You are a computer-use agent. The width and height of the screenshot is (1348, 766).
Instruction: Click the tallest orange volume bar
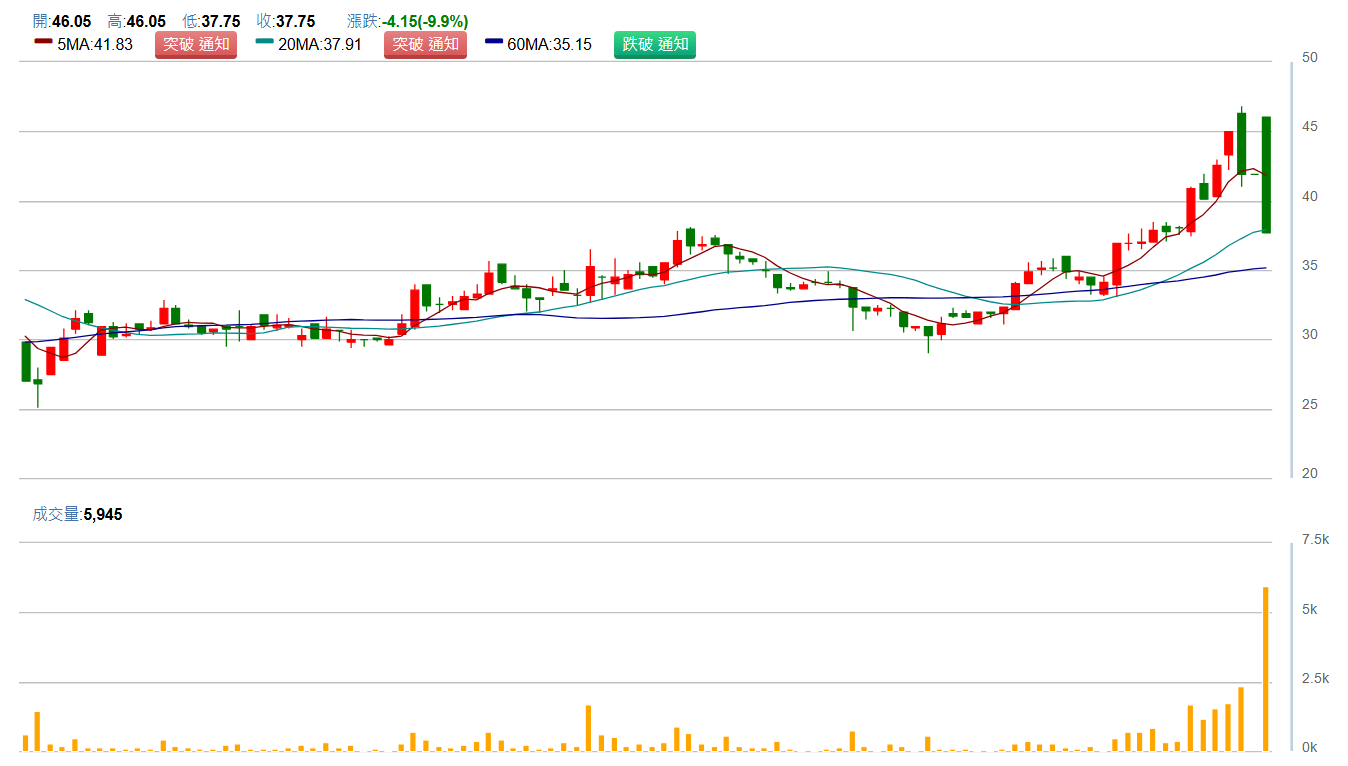pos(1266,668)
